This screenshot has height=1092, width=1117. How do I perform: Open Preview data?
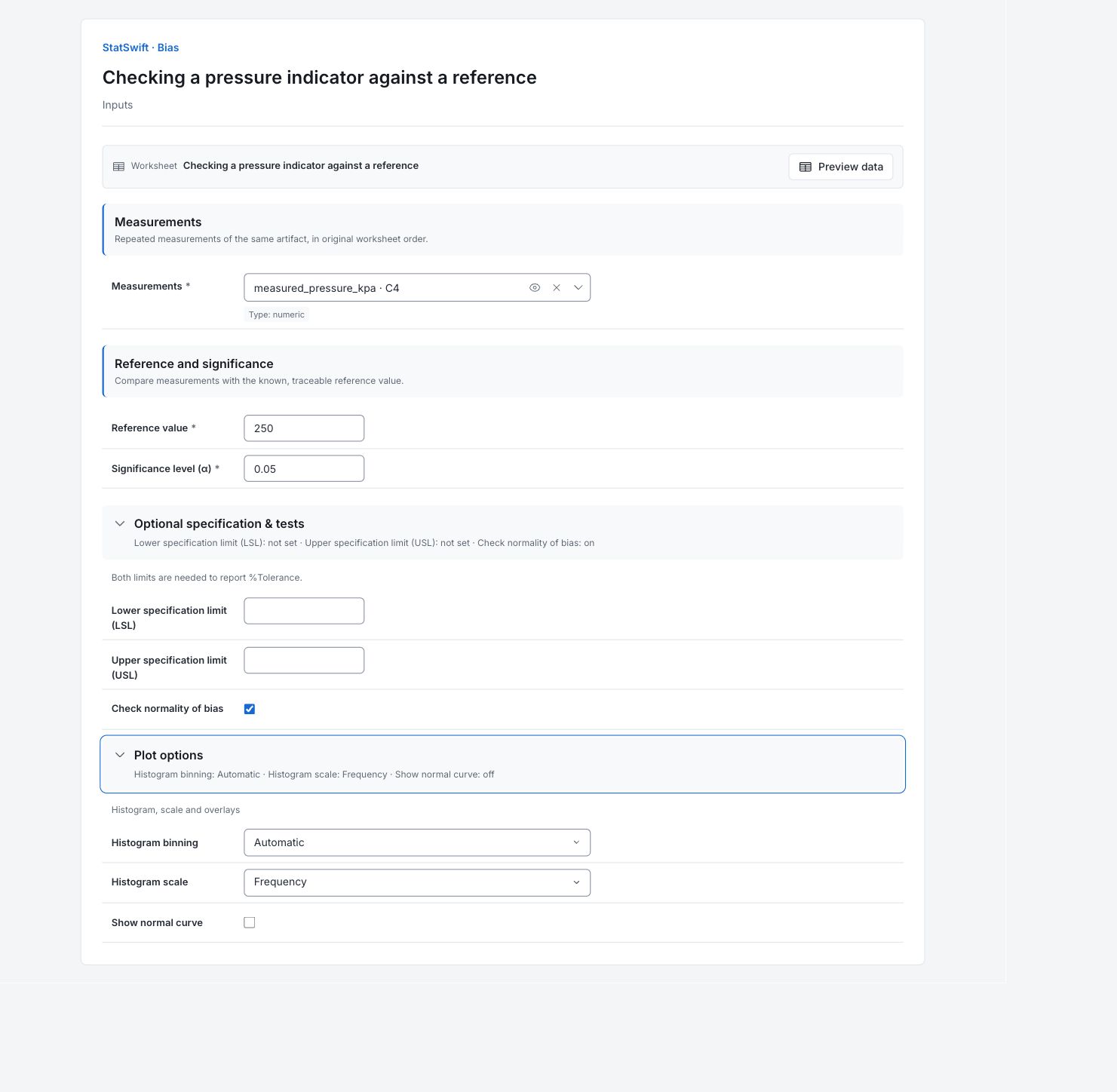[841, 167]
